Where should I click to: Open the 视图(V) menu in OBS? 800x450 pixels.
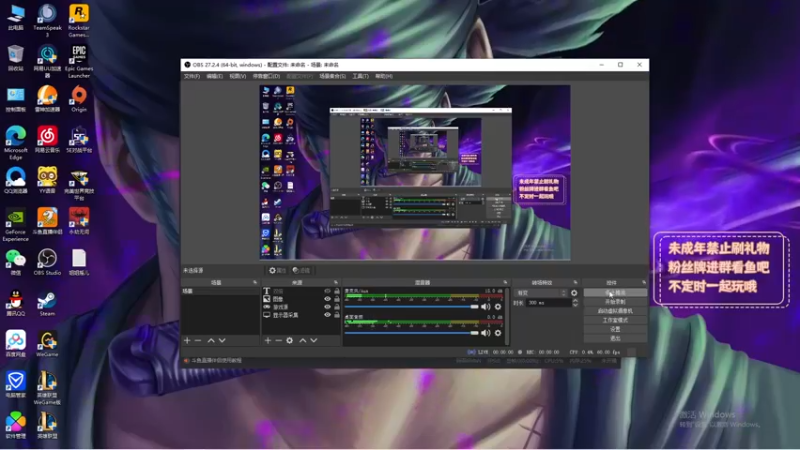(237, 76)
